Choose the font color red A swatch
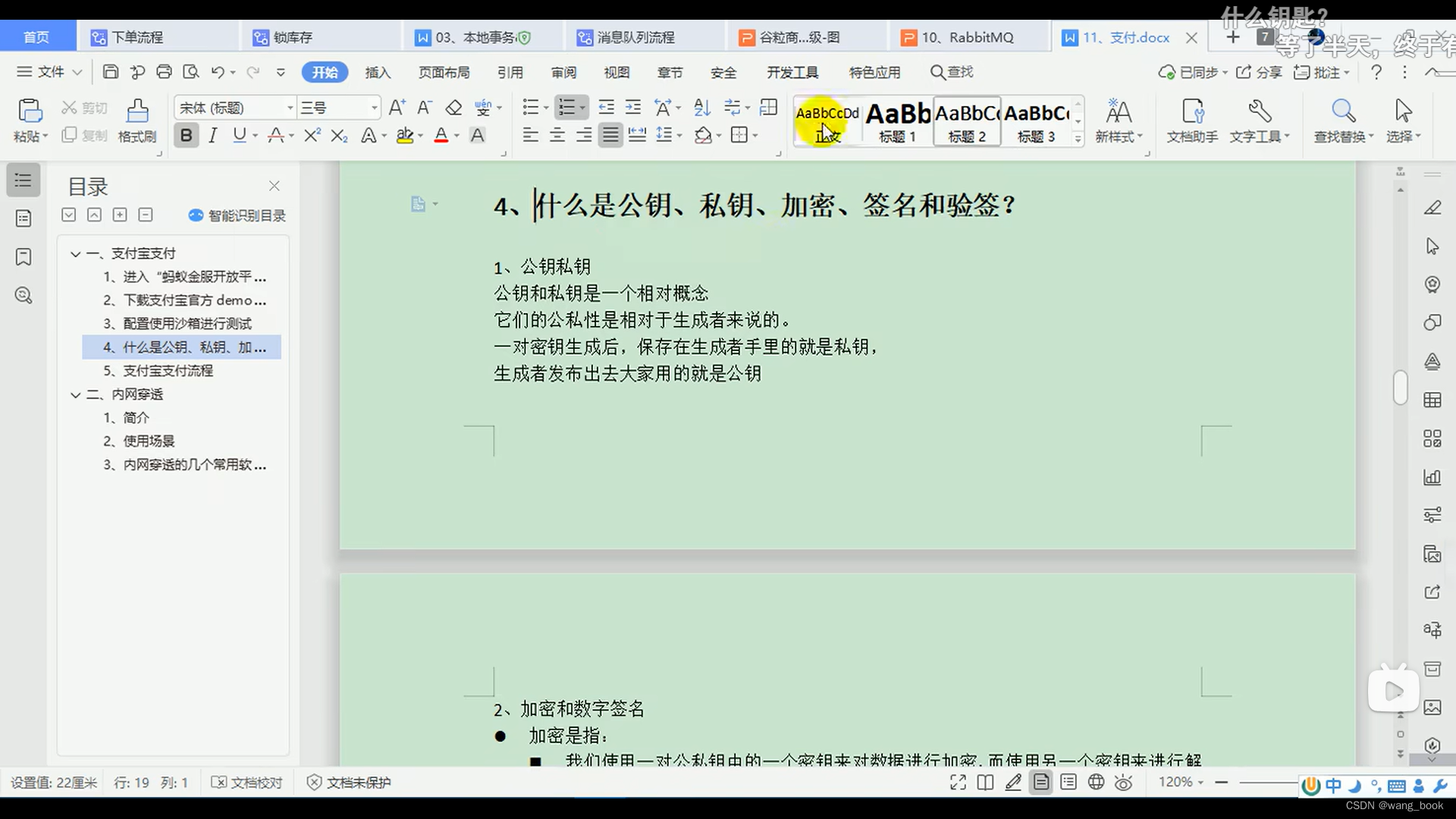The height and width of the screenshot is (819, 1456). pyautogui.click(x=441, y=136)
